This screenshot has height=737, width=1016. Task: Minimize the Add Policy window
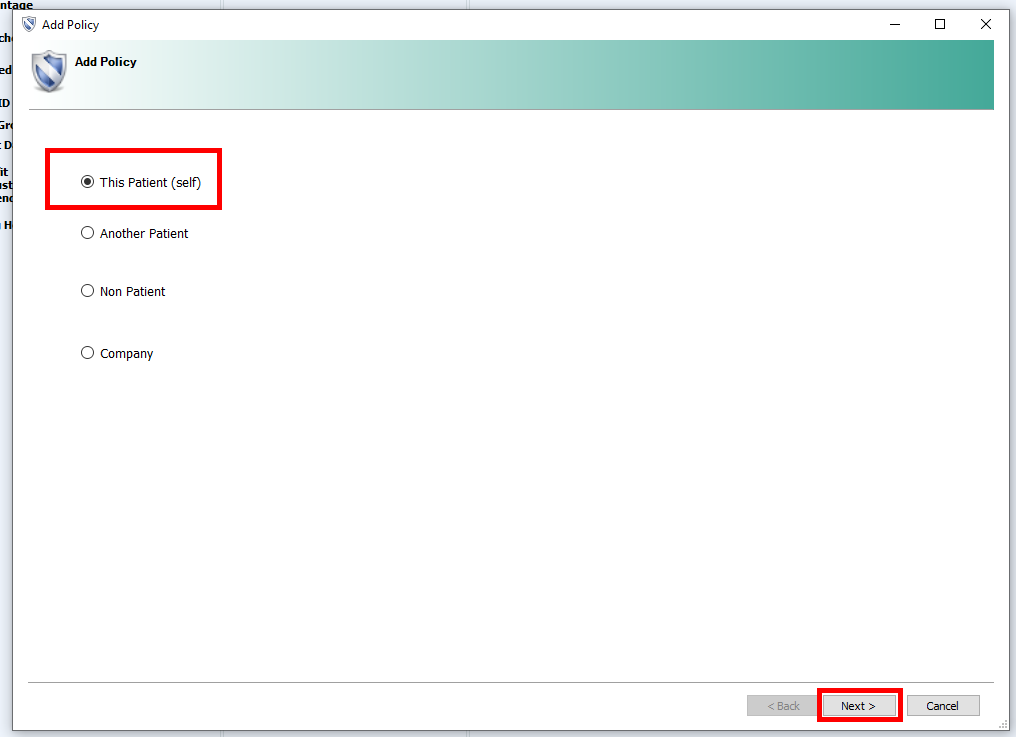(893, 25)
